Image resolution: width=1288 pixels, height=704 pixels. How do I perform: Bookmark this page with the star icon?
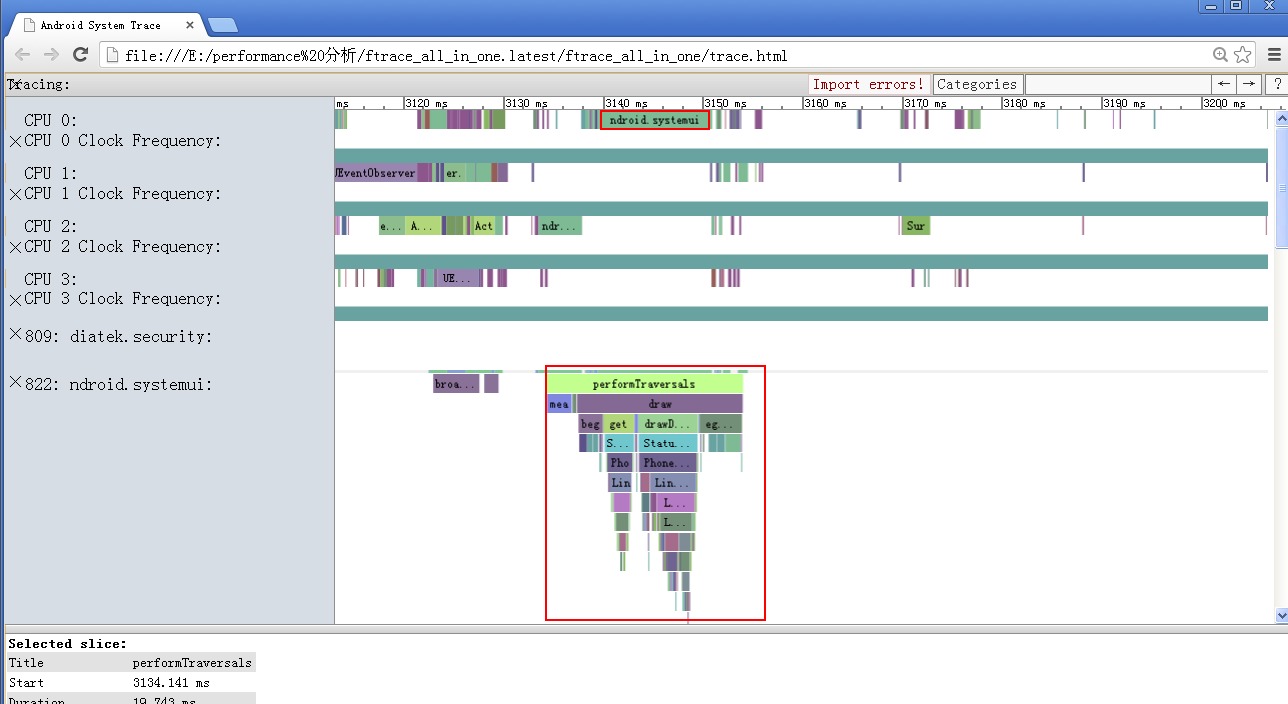click(1243, 55)
